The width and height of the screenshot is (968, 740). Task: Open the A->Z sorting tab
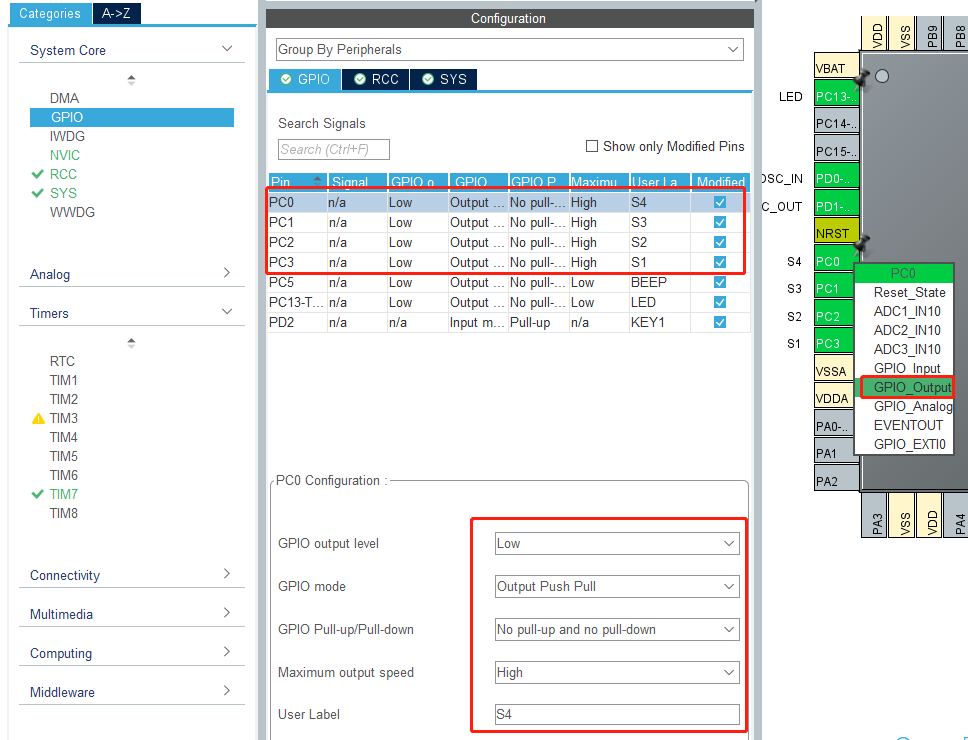point(122,13)
